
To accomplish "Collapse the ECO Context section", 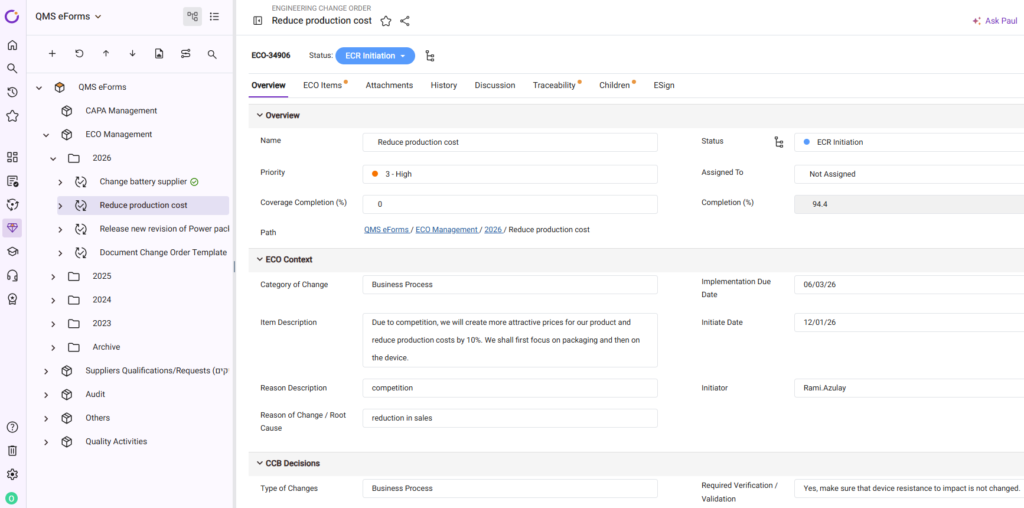I will [260, 260].
